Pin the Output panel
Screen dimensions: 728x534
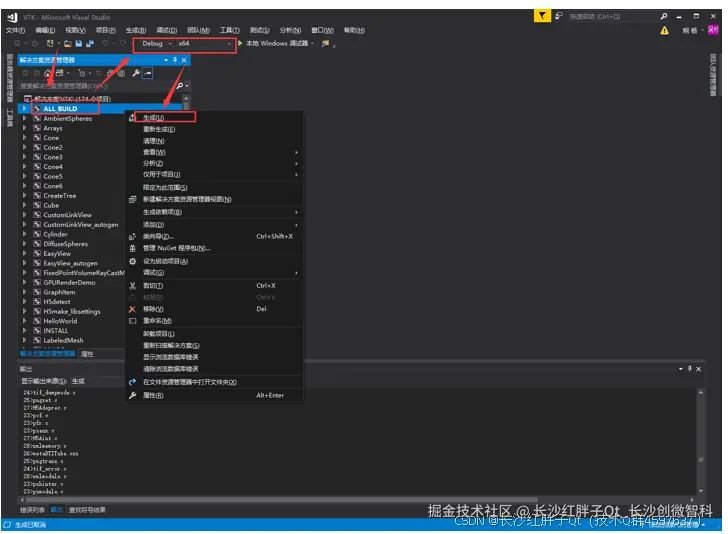point(689,369)
